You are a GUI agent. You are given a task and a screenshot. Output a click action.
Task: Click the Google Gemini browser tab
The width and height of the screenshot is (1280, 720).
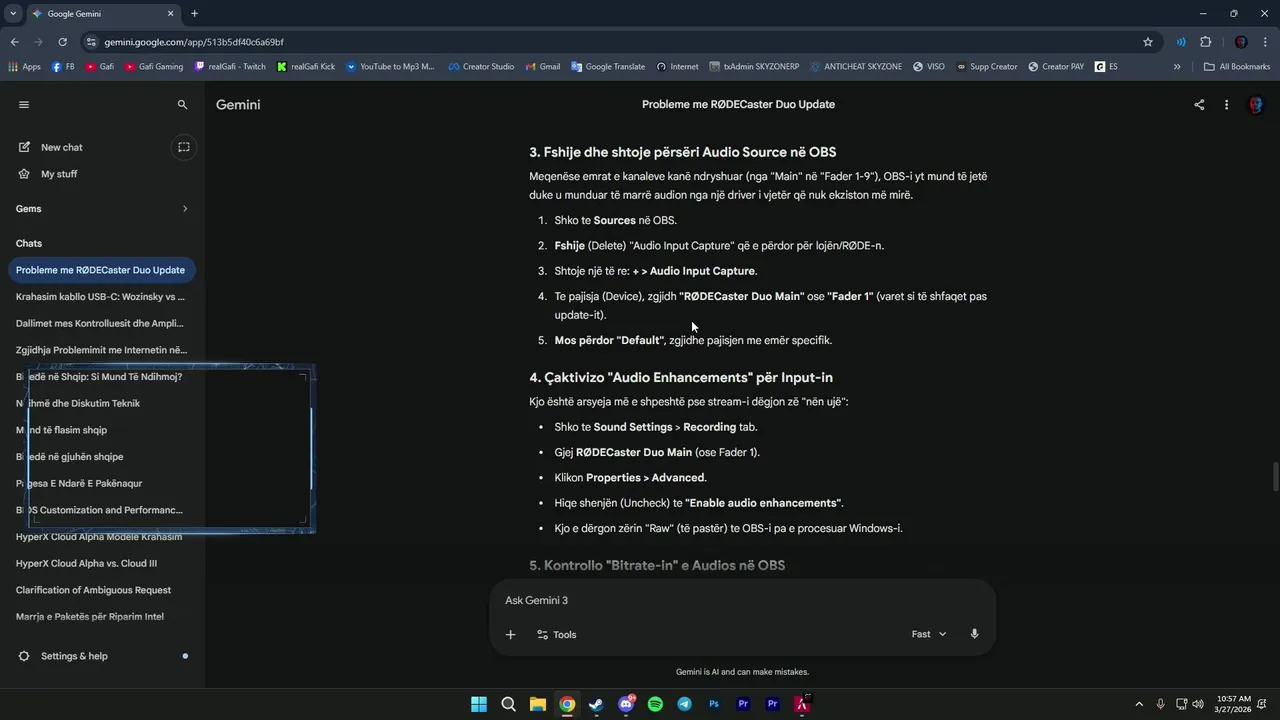[x=101, y=14]
